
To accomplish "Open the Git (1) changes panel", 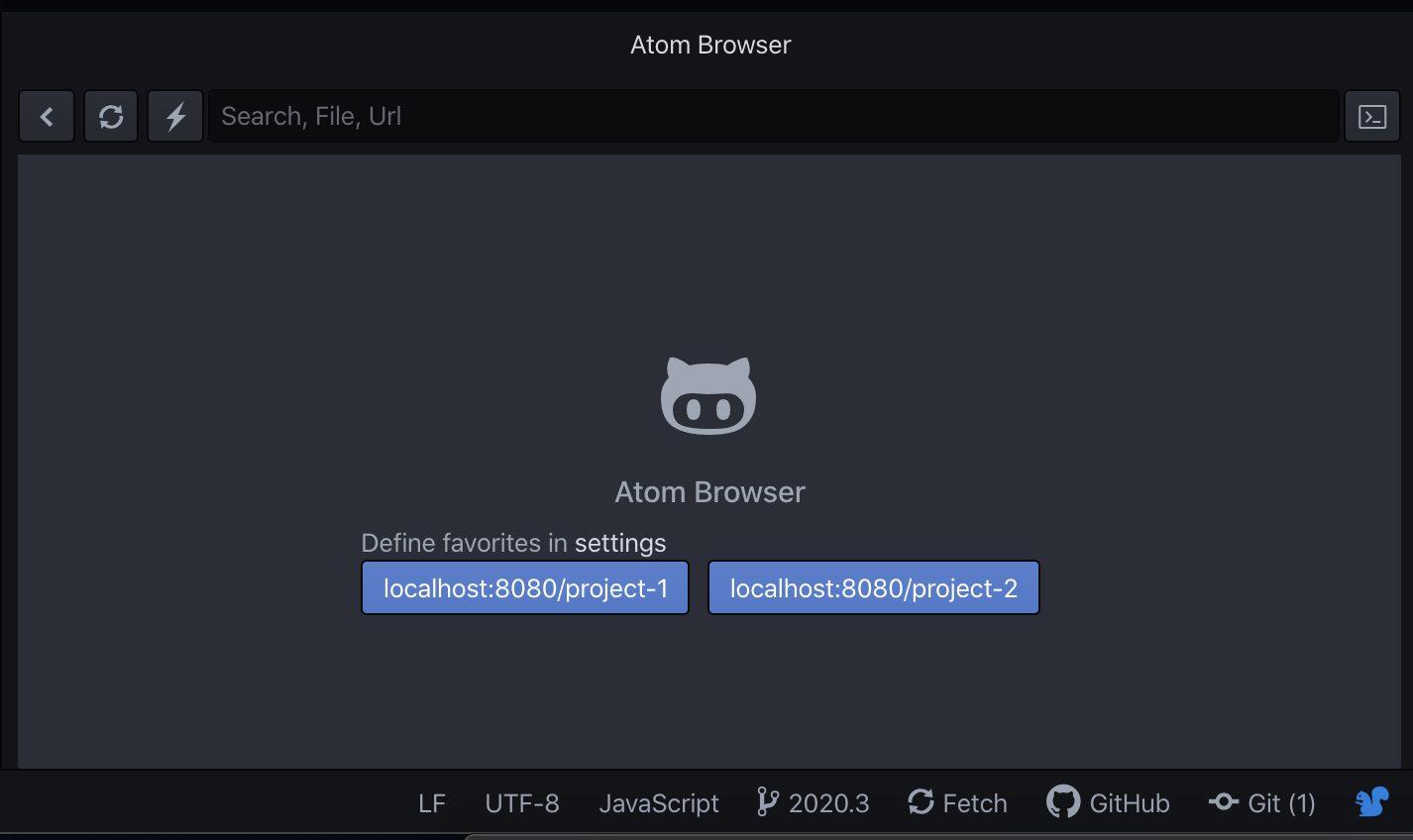I will pyautogui.click(x=1262, y=803).
